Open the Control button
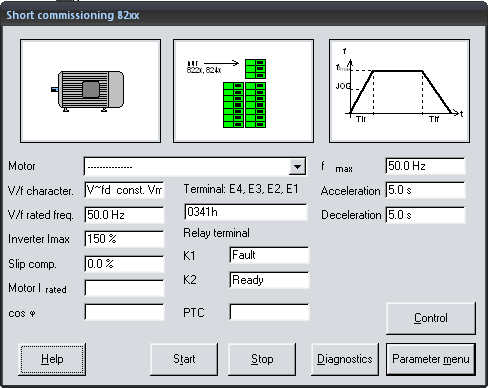488x388 pixels. [431, 318]
